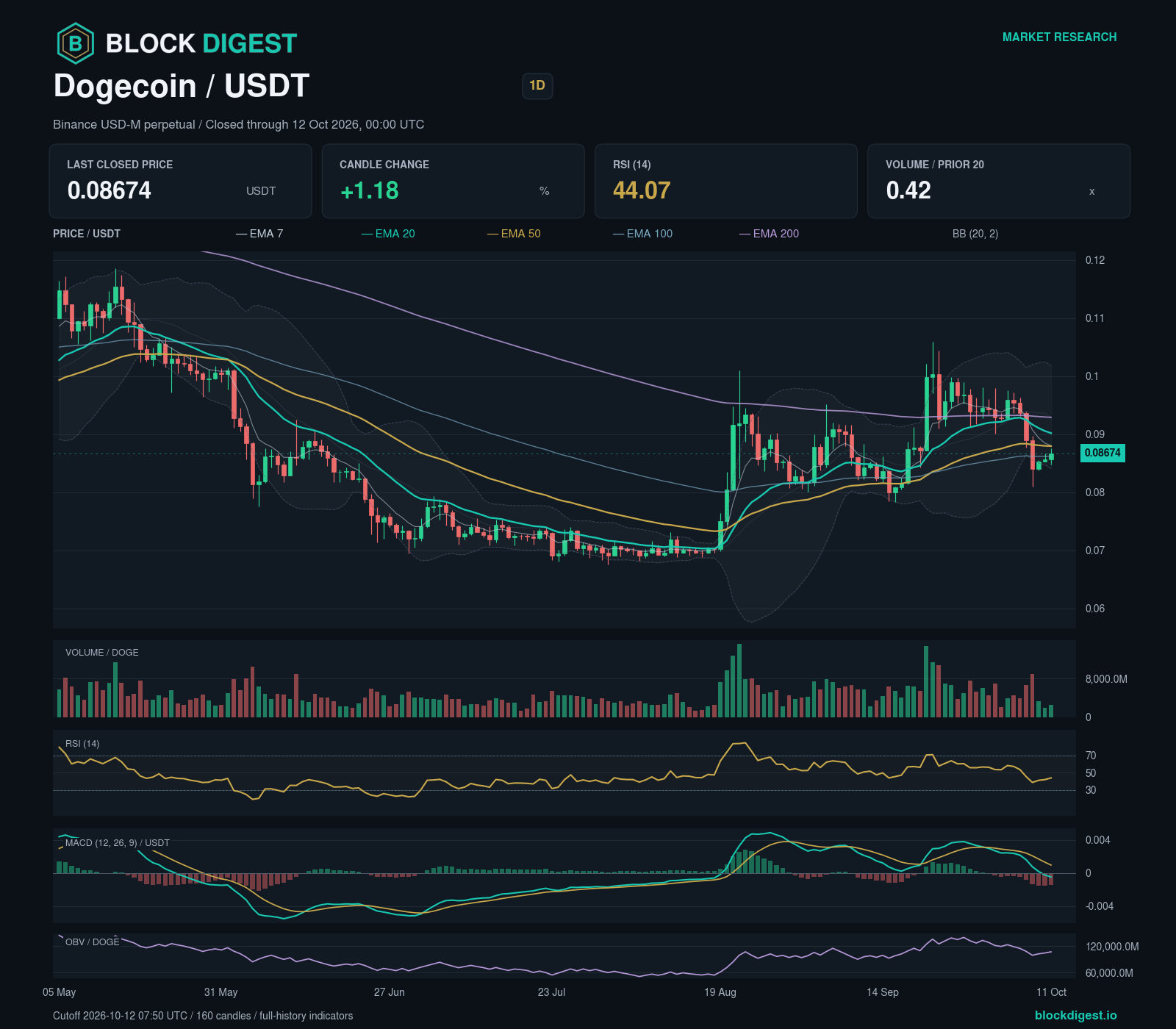
Task: Click the 70 level on RSI axis
Action: pyautogui.click(x=1091, y=756)
